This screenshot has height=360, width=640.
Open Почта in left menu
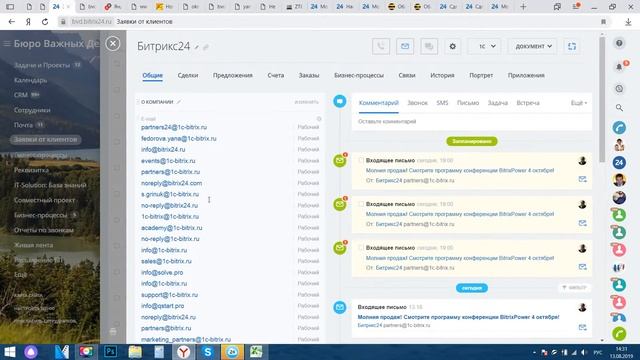tap(23, 125)
